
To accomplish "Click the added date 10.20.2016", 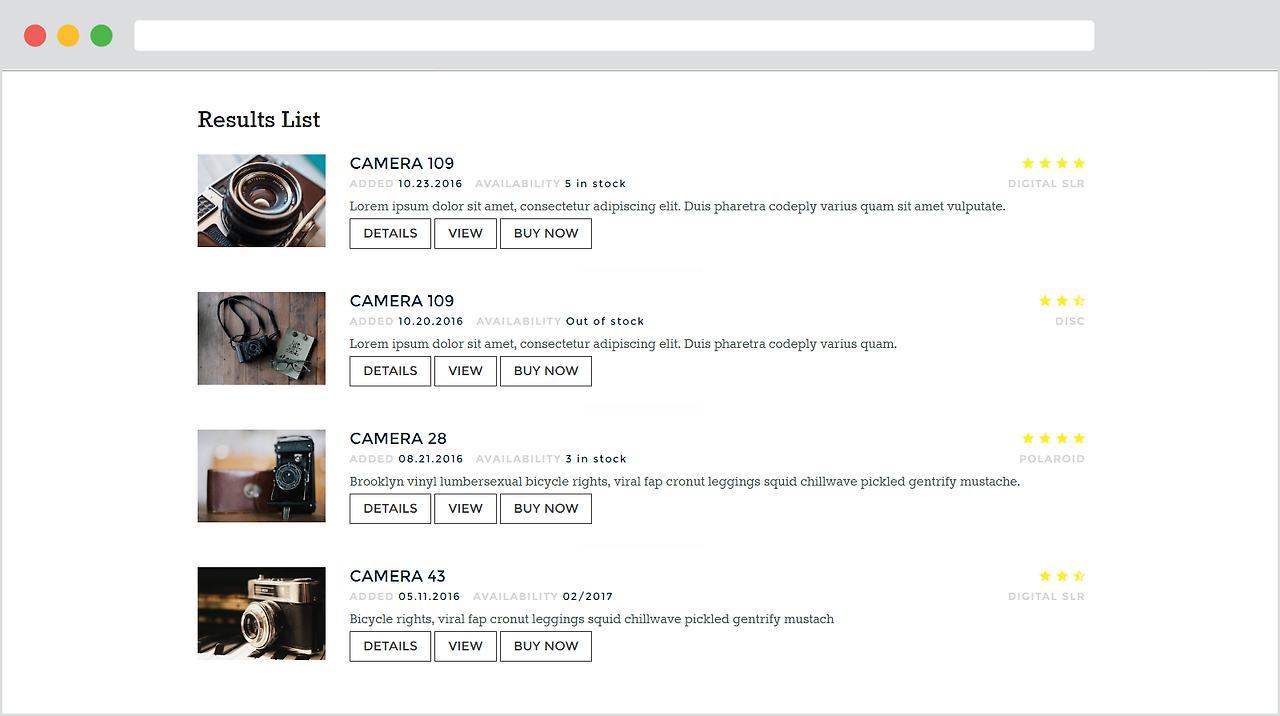I will (431, 322).
